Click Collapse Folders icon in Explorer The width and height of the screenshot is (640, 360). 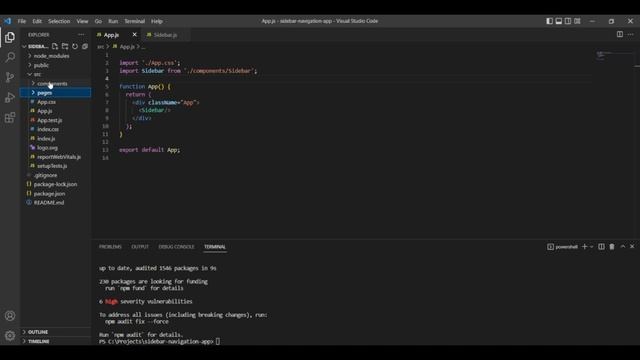84,47
